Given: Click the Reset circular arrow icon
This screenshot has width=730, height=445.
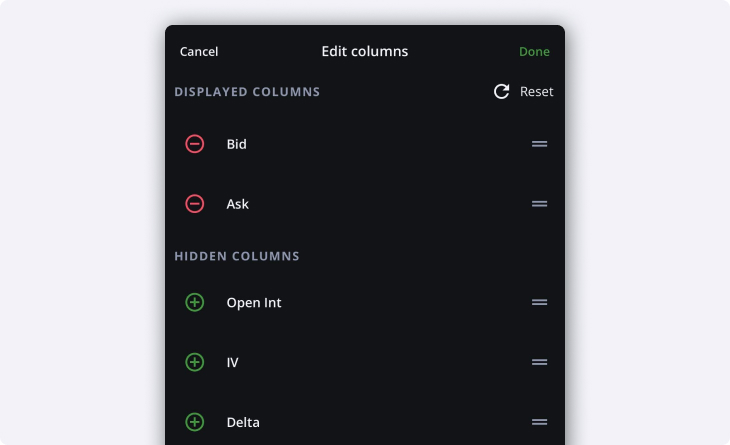Looking at the screenshot, I should click(502, 92).
